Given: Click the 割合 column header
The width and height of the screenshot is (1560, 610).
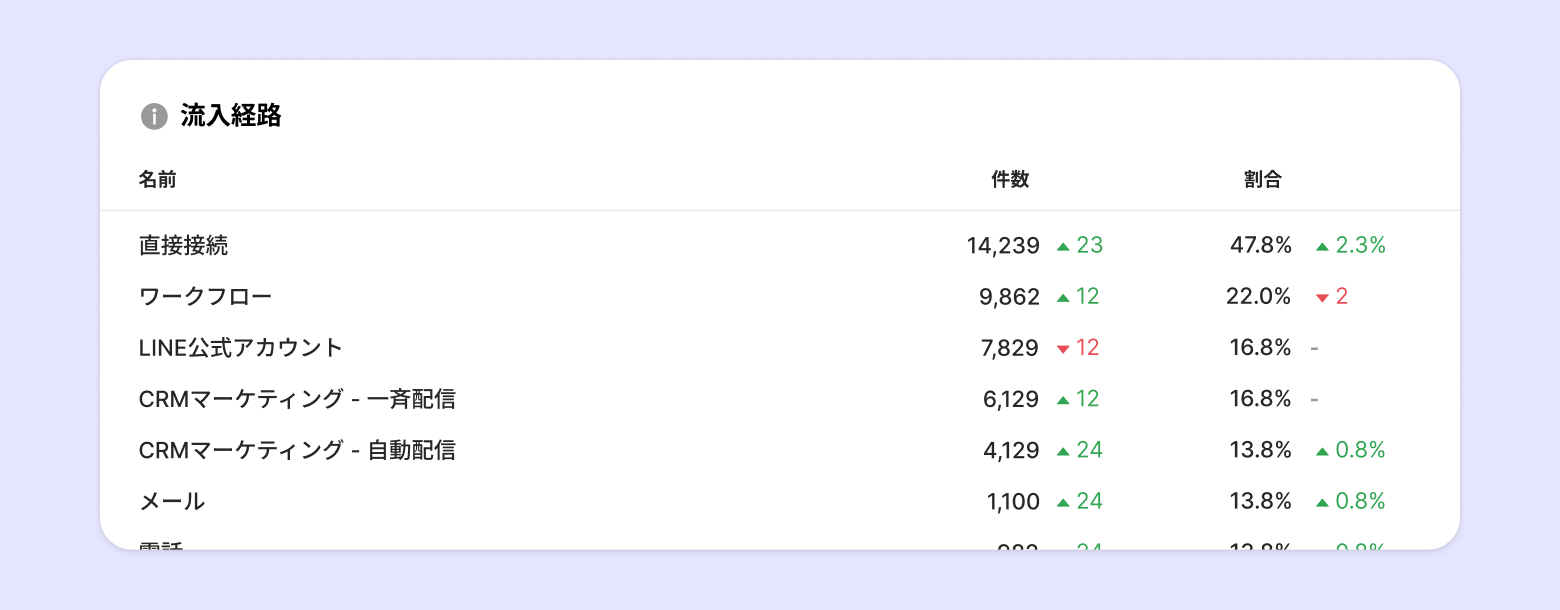Looking at the screenshot, I should point(1263,180).
